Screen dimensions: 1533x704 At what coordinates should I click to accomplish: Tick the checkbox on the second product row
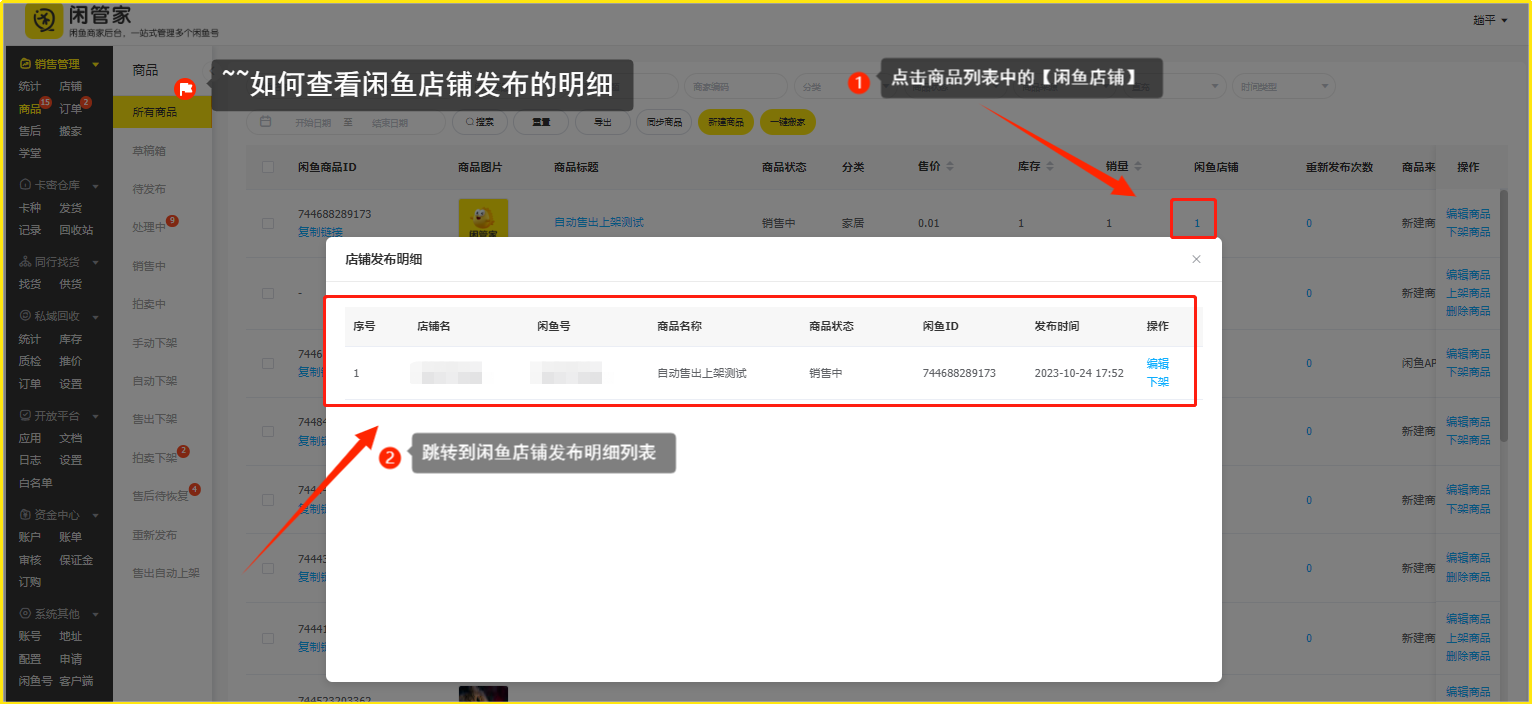click(x=268, y=293)
